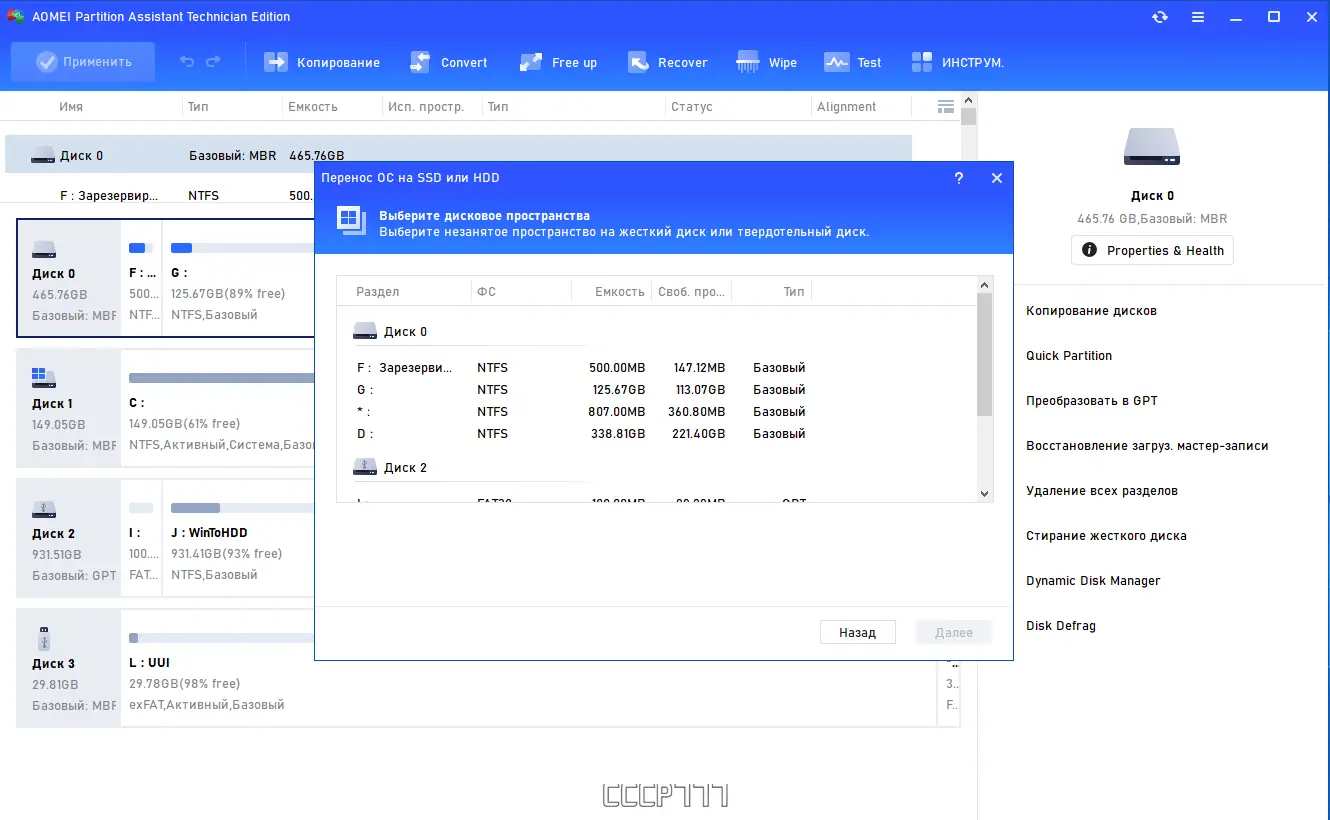Click the 221.40GB free space value

click(697, 434)
